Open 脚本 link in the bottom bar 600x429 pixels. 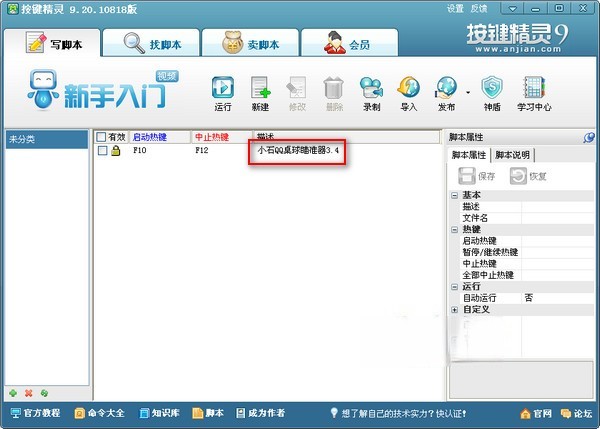pos(208,413)
